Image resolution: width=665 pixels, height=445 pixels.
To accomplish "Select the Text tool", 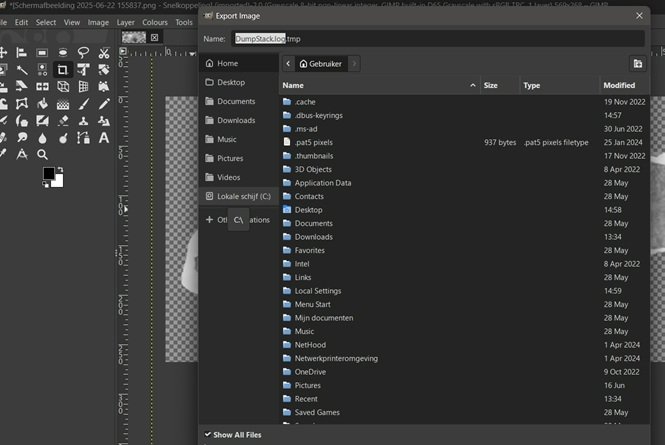I will (104, 137).
